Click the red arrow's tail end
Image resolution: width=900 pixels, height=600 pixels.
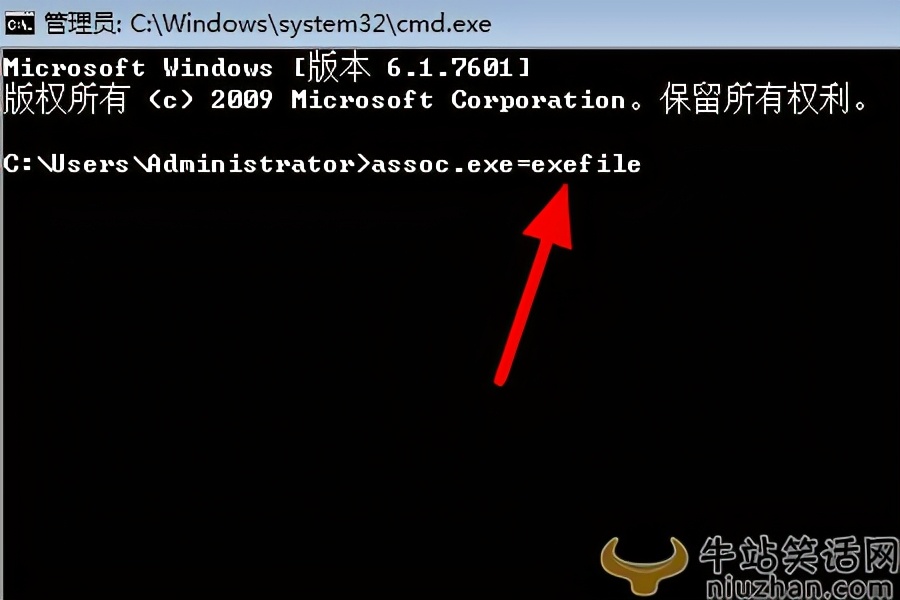501,379
